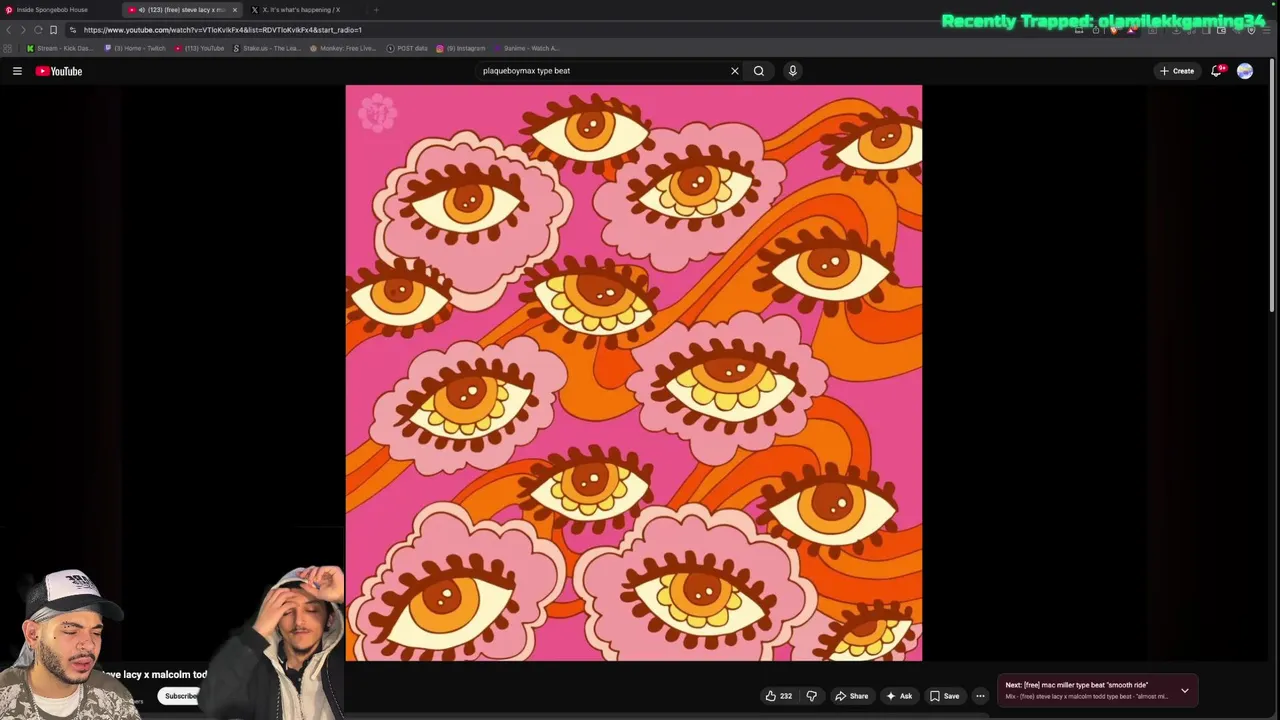Open the apps grid in bookmarks bar
The height and width of the screenshot is (720, 1280).
pos(8,48)
